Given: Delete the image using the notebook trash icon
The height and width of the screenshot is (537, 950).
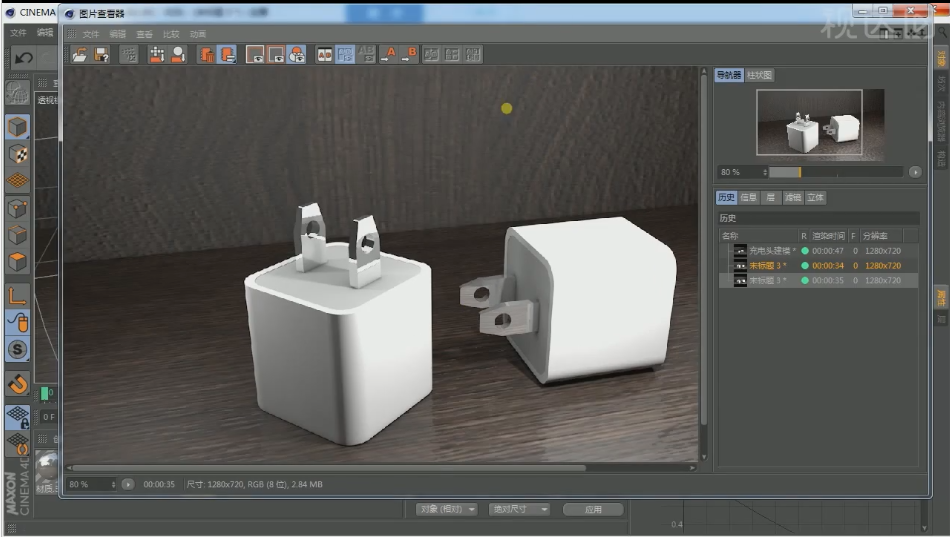Looking at the screenshot, I should pos(207,55).
